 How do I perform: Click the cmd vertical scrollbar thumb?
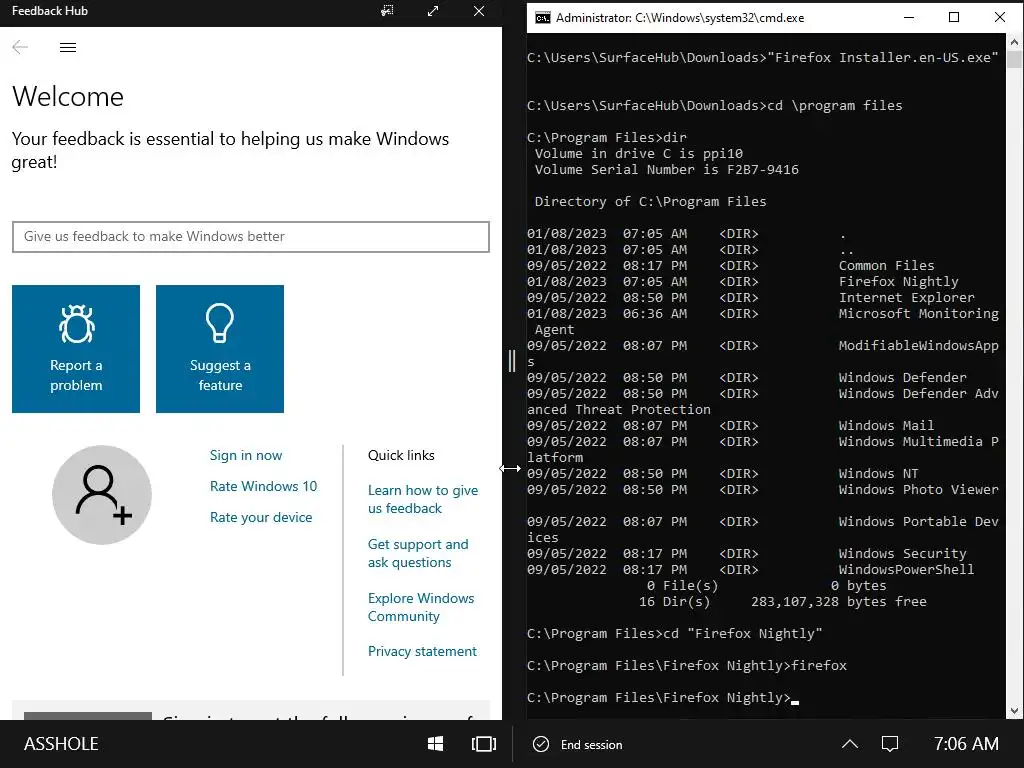point(1014,59)
